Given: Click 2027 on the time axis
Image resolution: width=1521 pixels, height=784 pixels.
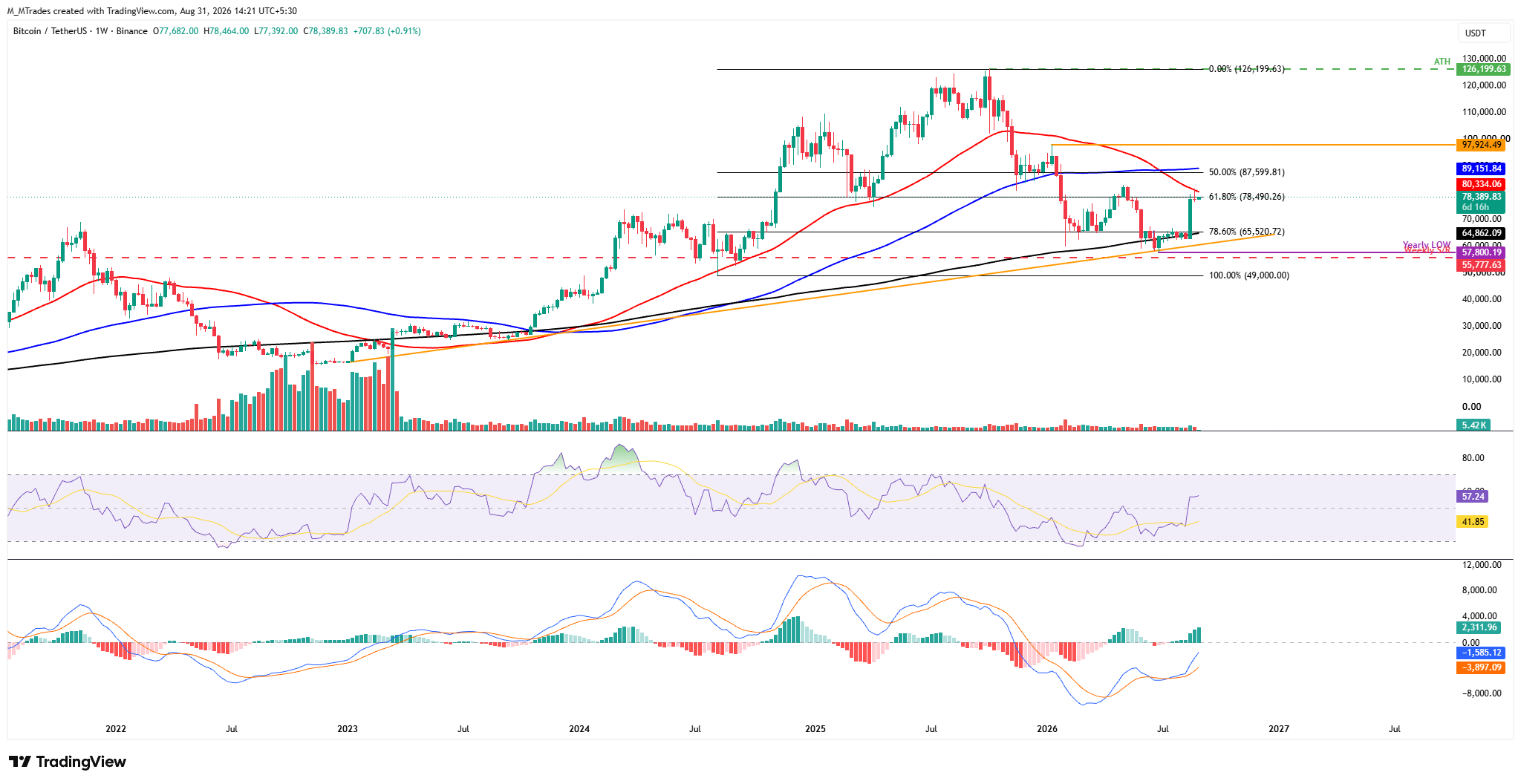Looking at the screenshot, I should coord(1279,729).
